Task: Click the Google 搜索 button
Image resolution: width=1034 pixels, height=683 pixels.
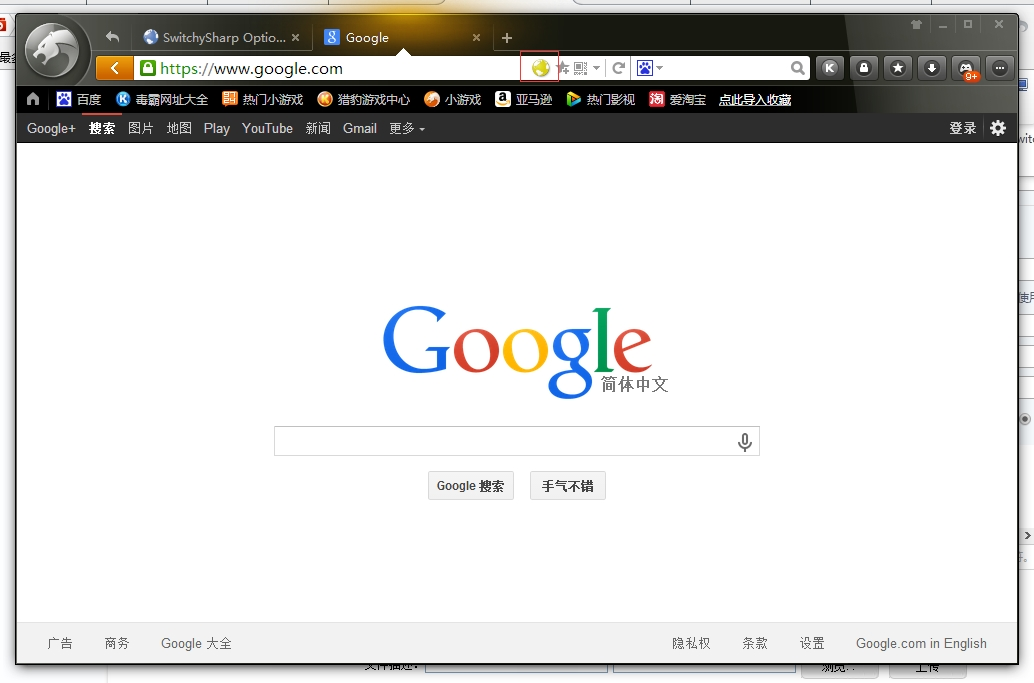Action: (470, 486)
